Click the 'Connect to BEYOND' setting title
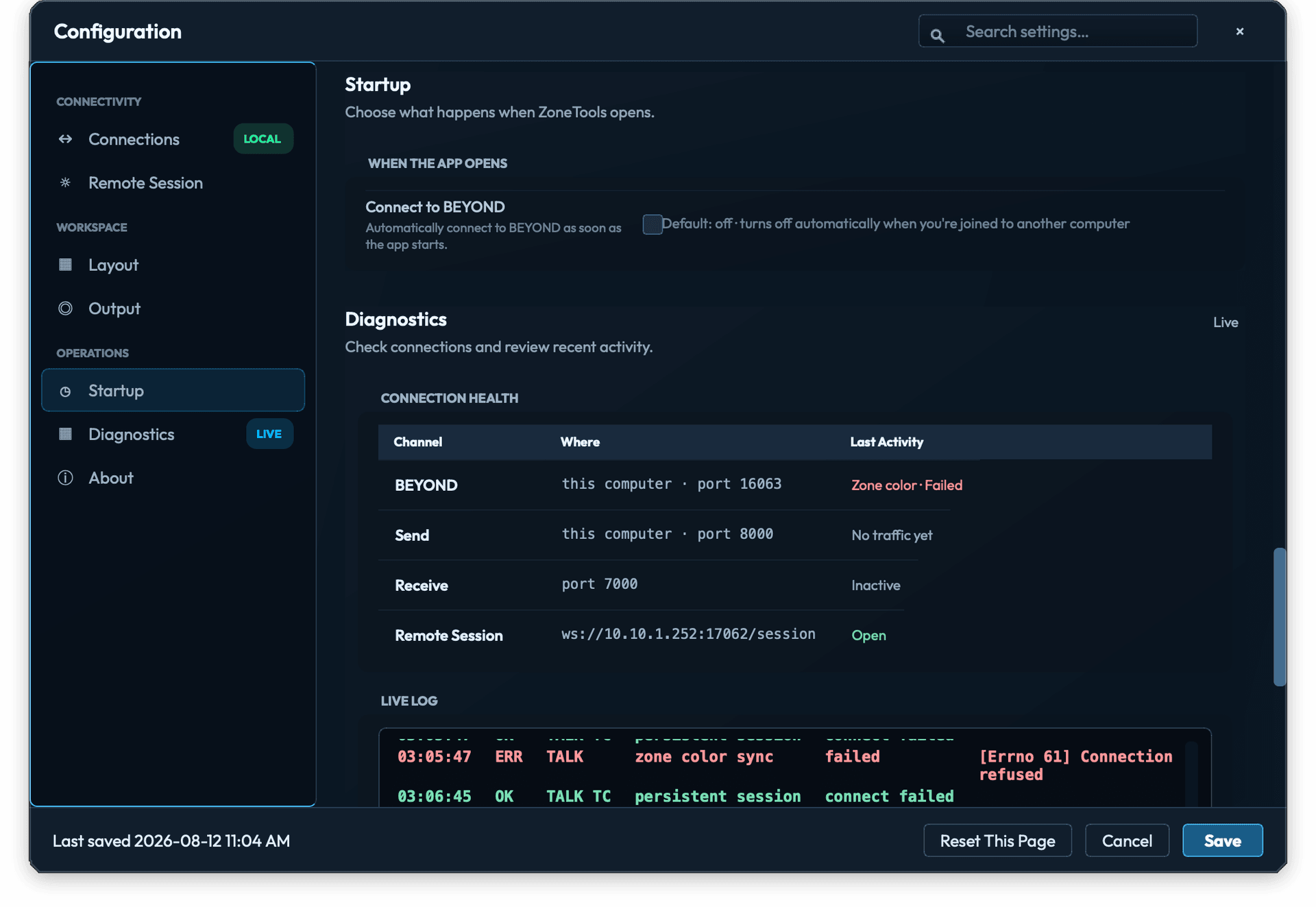Viewport: 1316px width, 907px height. 435,207
